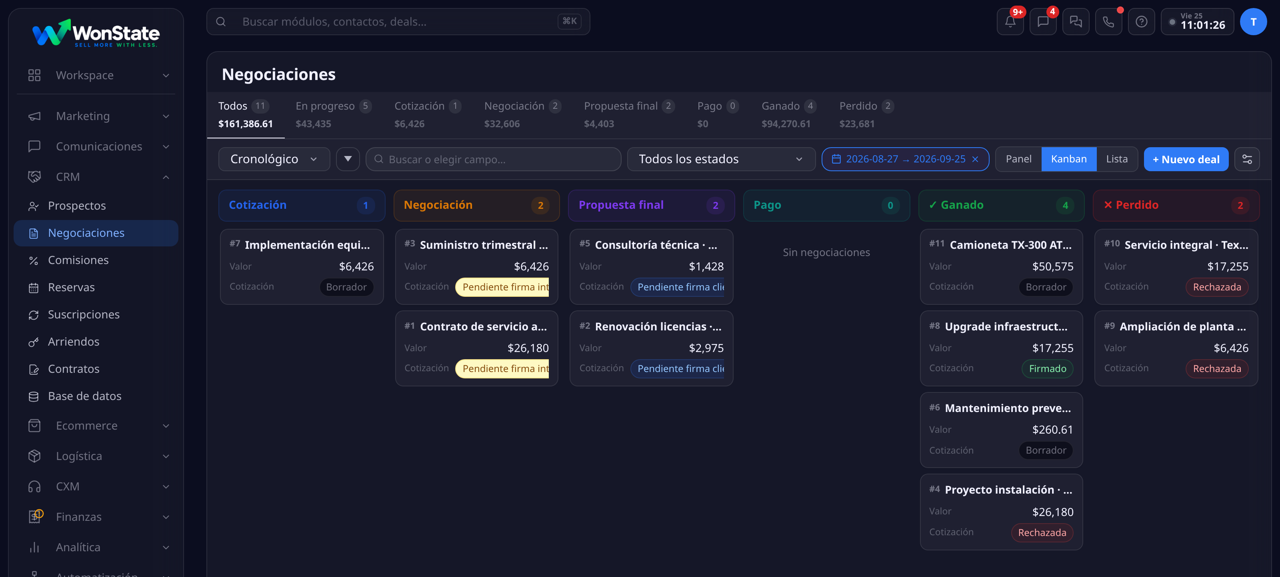The width and height of the screenshot is (1280, 577).
Task: Open the kanban settings sliders icon
Action: 1247,159
